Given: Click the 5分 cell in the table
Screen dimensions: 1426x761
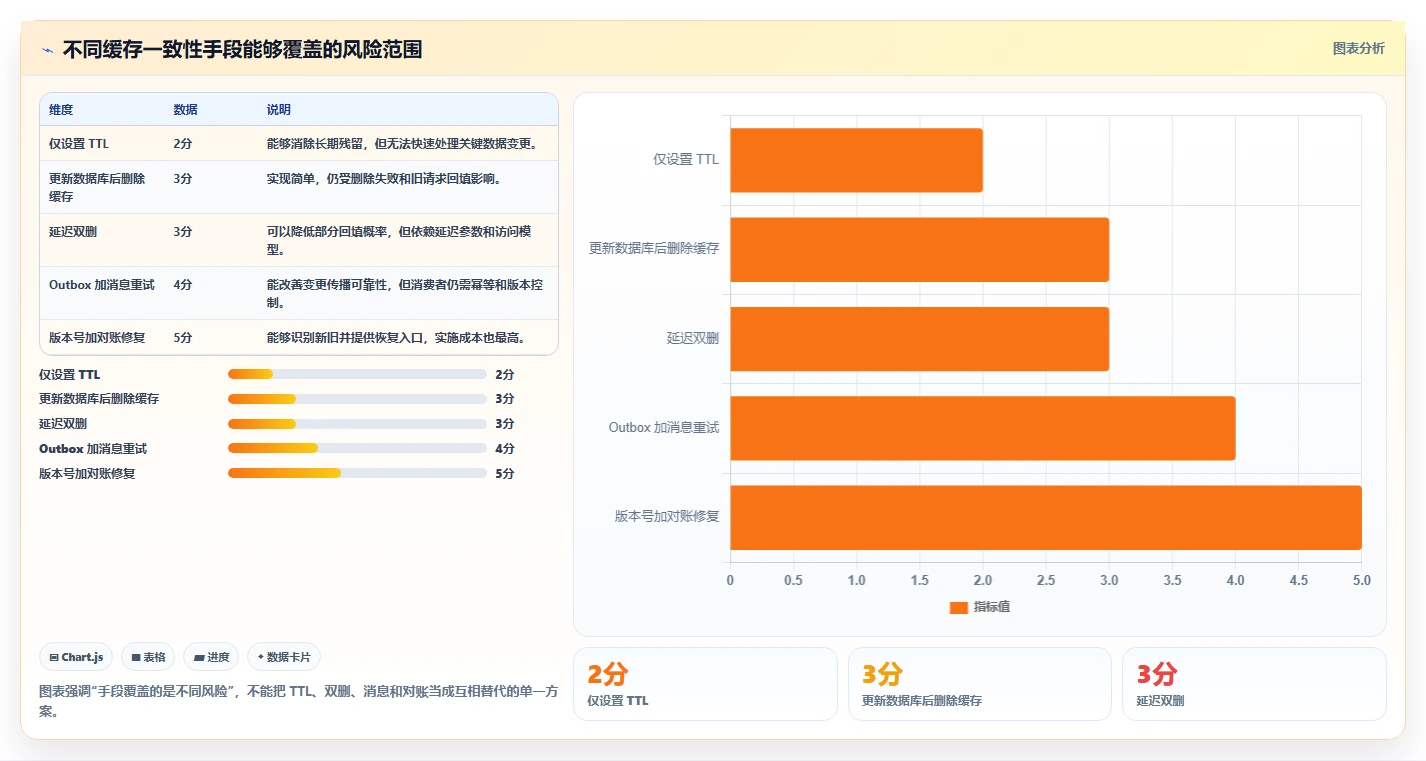Looking at the screenshot, I should (183, 337).
